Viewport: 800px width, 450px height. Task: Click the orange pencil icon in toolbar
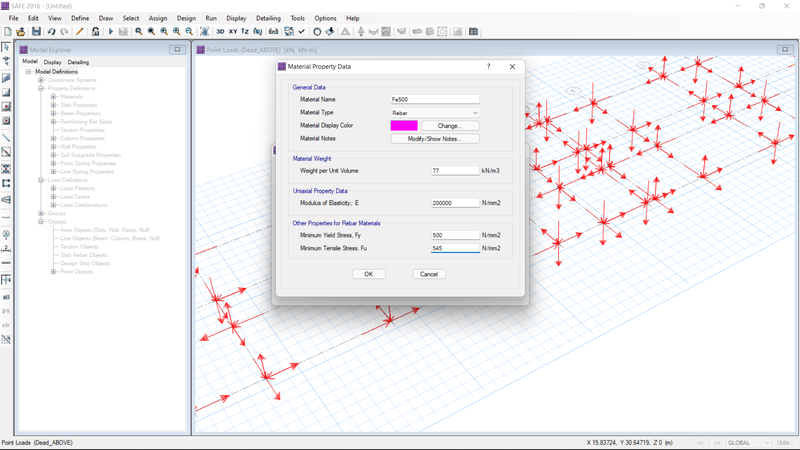coord(80,32)
